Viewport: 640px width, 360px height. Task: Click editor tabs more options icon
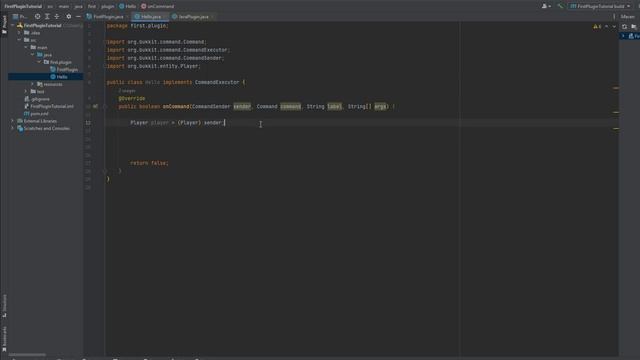[x=614, y=17]
